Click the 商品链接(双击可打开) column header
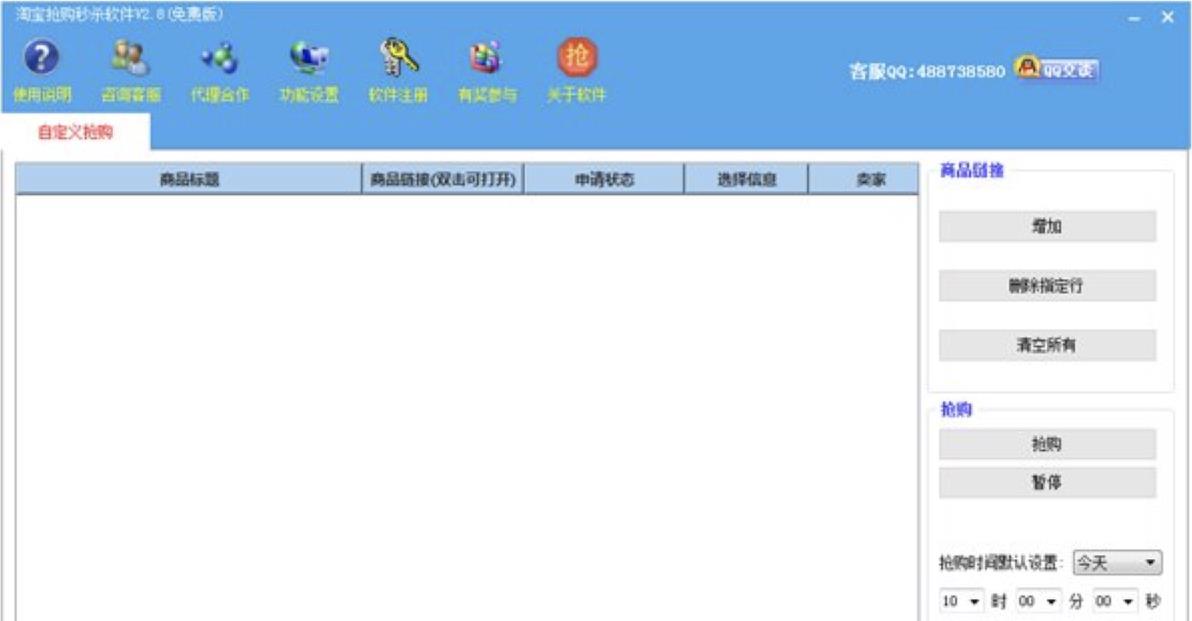This screenshot has width=1192, height=621. [x=442, y=179]
